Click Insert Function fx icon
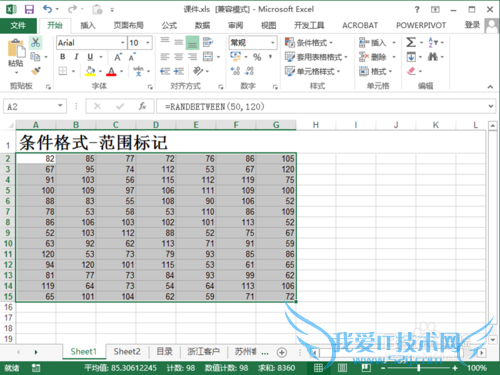Screen dimensions: 500x375 pos(142,106)
